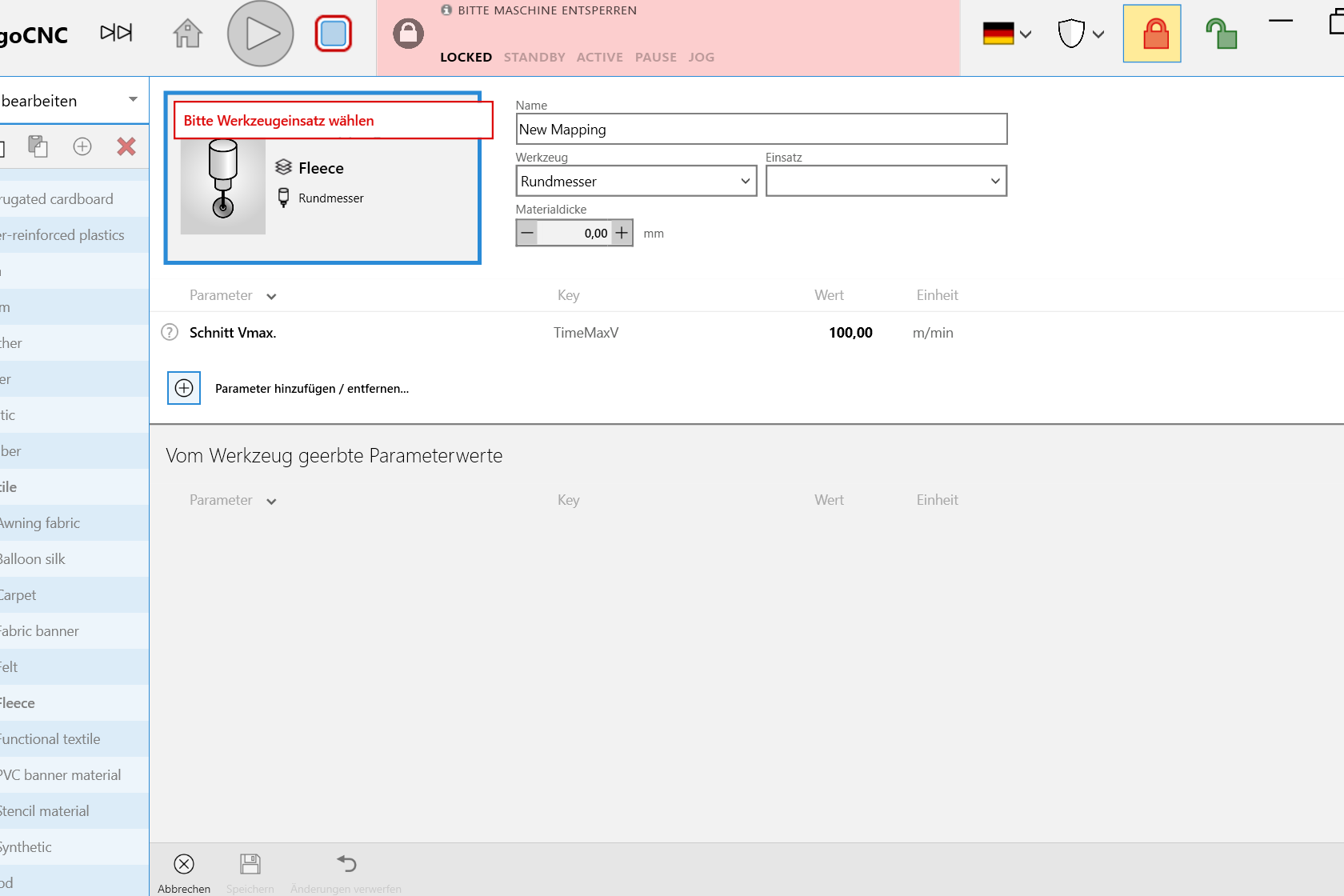Select 'Functional textile' material
Viewport: 1344px width, 896px height.
74,739
